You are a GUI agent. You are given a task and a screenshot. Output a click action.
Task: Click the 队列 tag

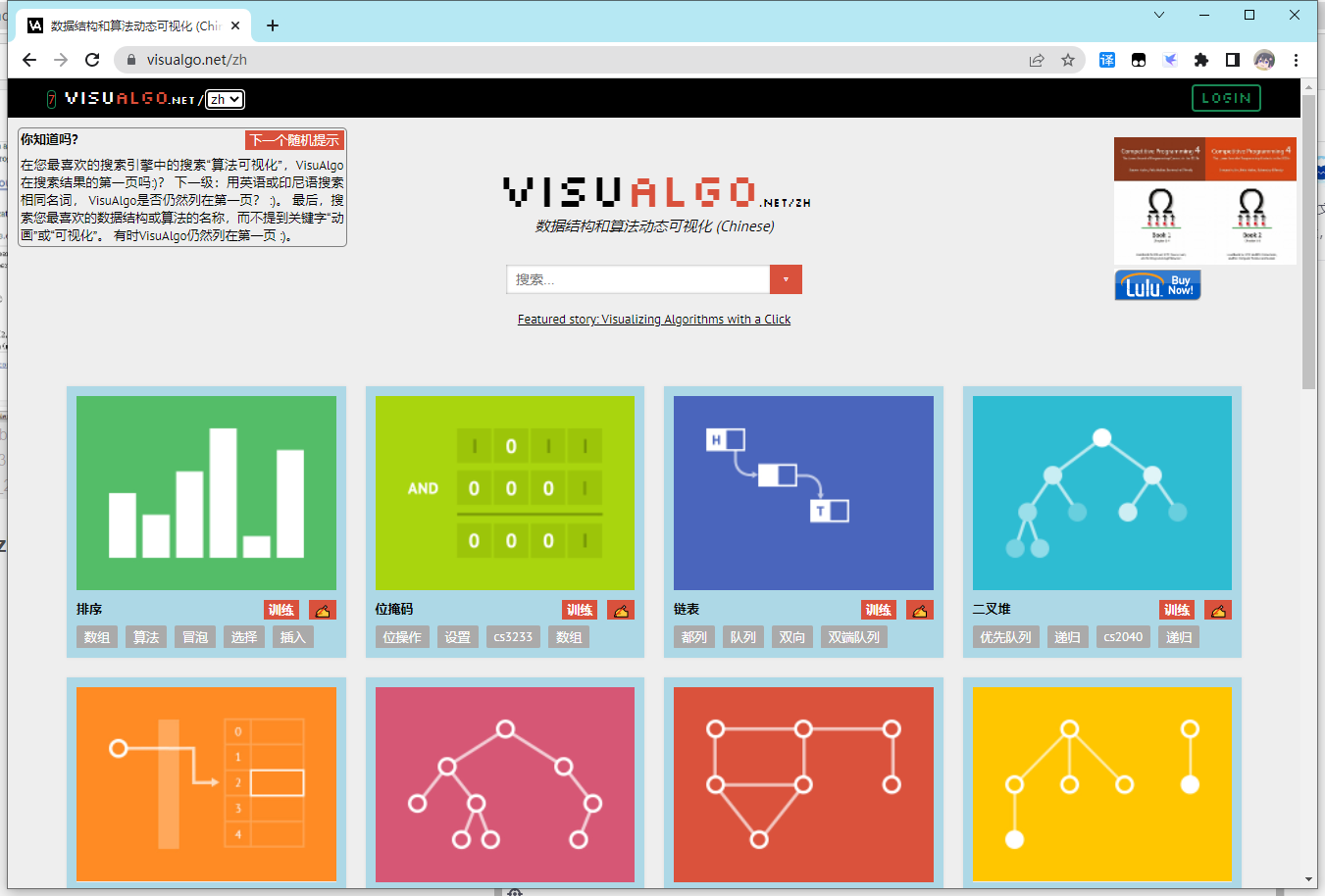[x=743, y=637]
